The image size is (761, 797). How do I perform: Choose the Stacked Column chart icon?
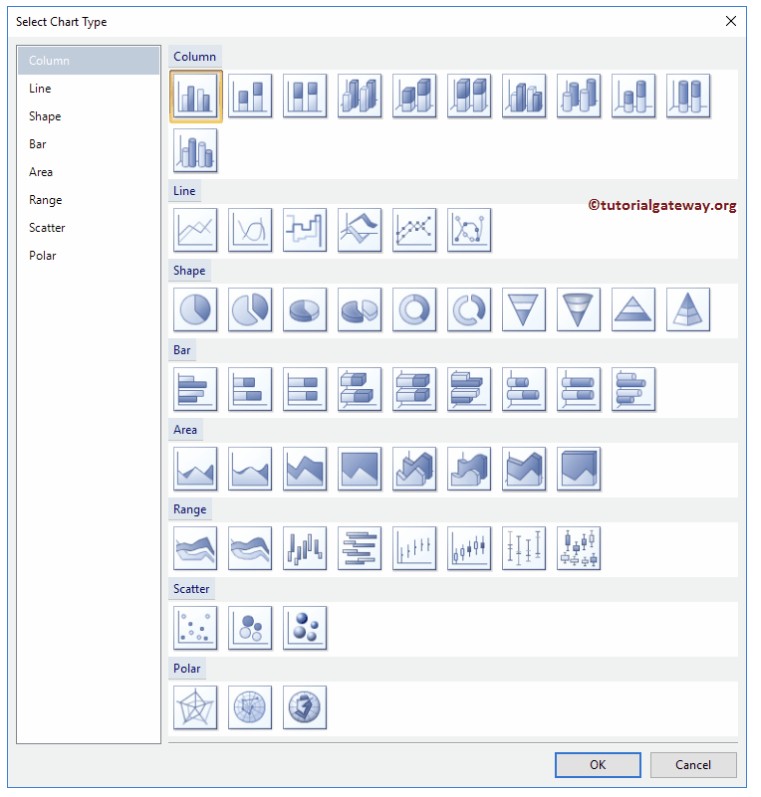tap(250, 96)
